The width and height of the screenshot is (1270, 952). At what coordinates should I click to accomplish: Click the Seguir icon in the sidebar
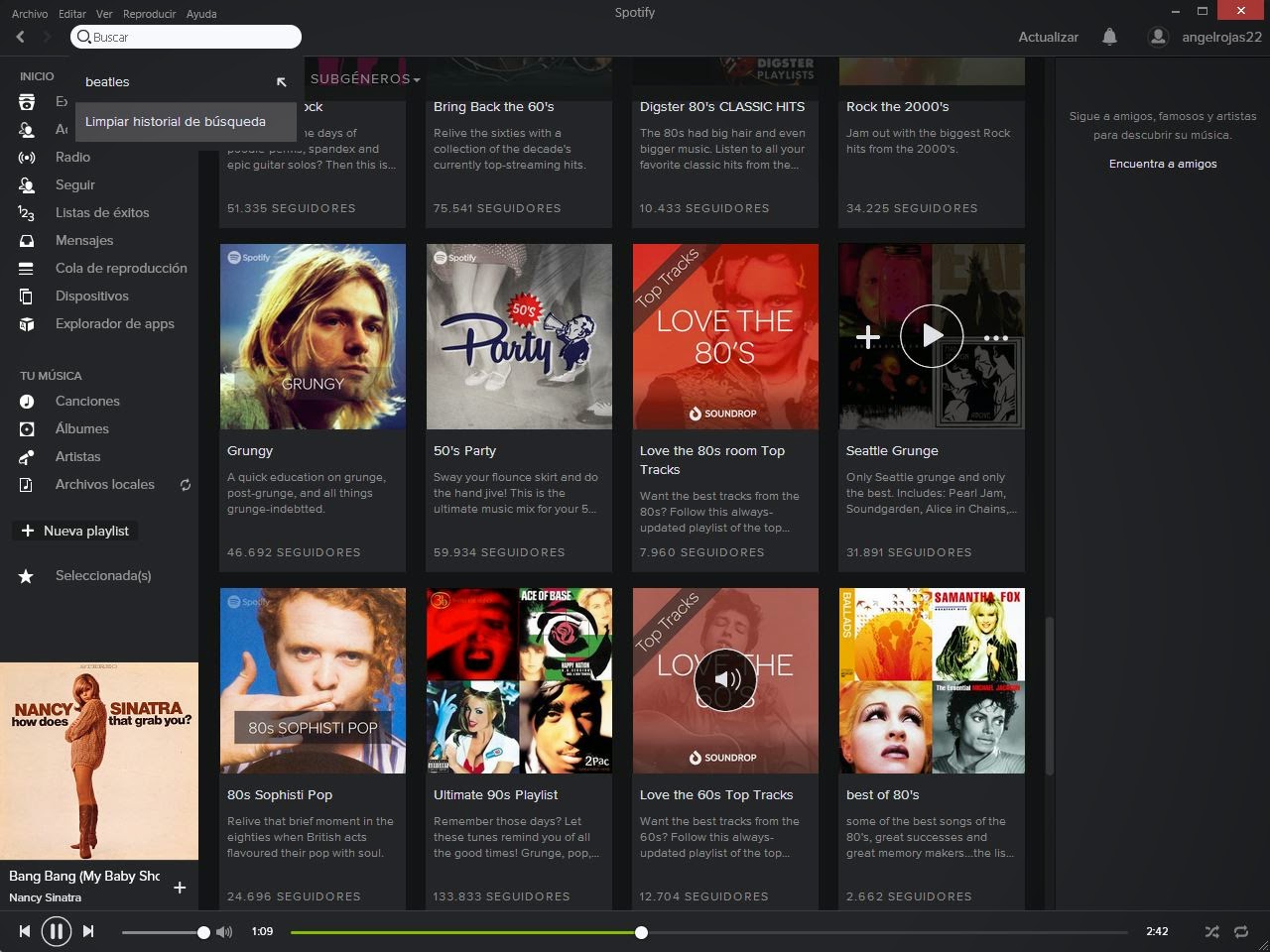[x=27, y=184]
